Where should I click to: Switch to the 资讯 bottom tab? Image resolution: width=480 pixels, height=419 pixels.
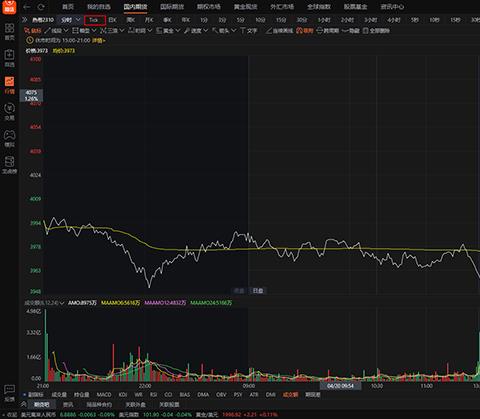point(68,405)
